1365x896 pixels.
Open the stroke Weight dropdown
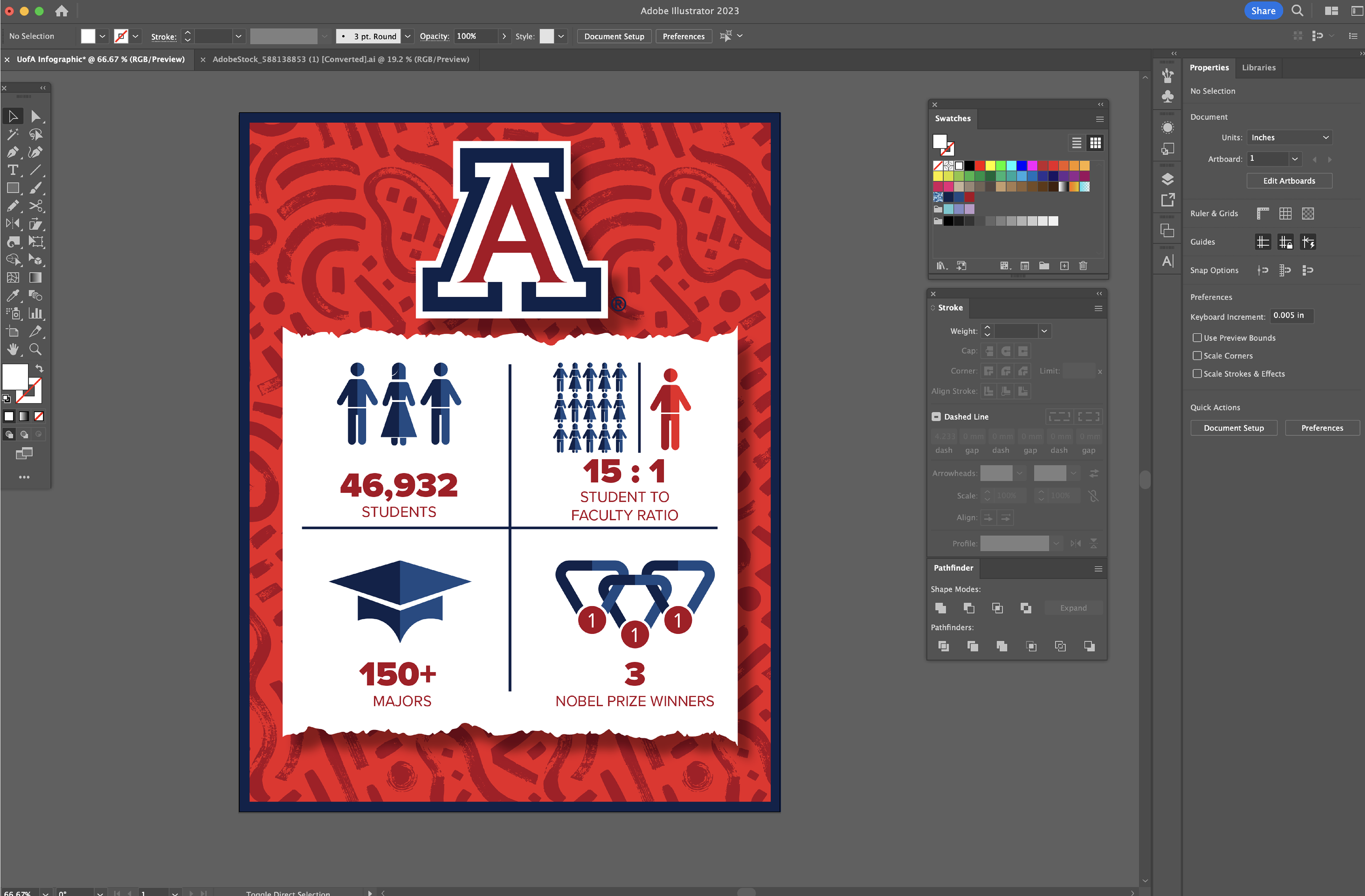pos(1045,331)
